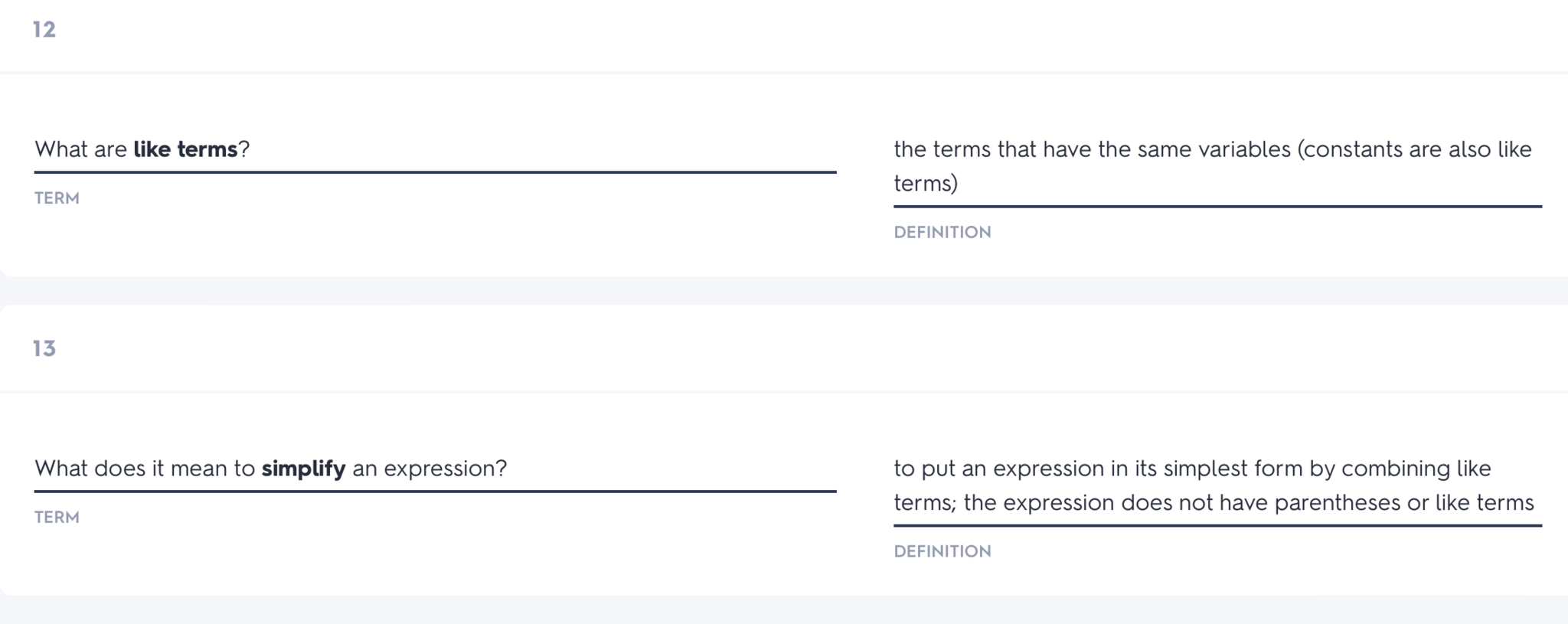Click "terms)" on card 12 definition's second line

click(926, 184)
